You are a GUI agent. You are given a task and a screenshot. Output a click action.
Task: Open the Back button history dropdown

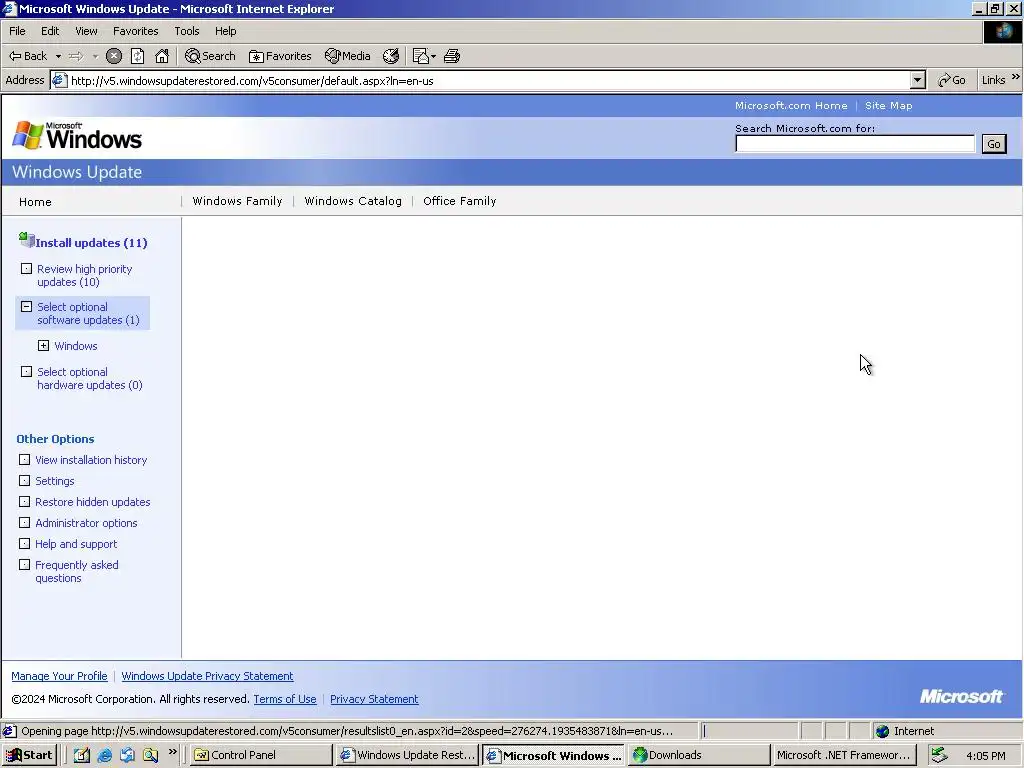[58, 57]
